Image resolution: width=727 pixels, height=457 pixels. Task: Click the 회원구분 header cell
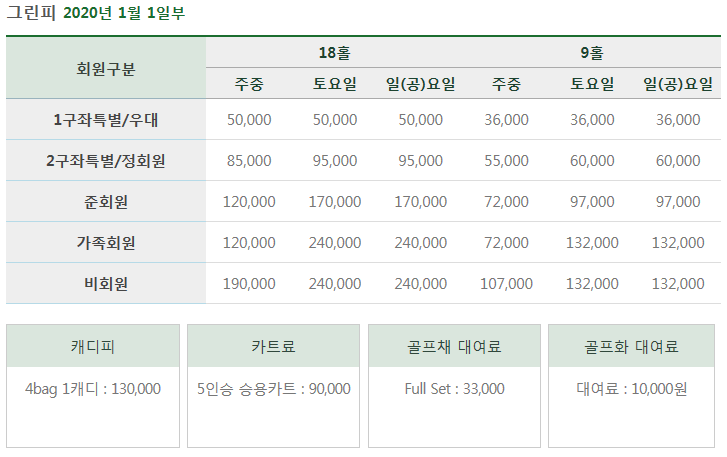pos(106,68)
